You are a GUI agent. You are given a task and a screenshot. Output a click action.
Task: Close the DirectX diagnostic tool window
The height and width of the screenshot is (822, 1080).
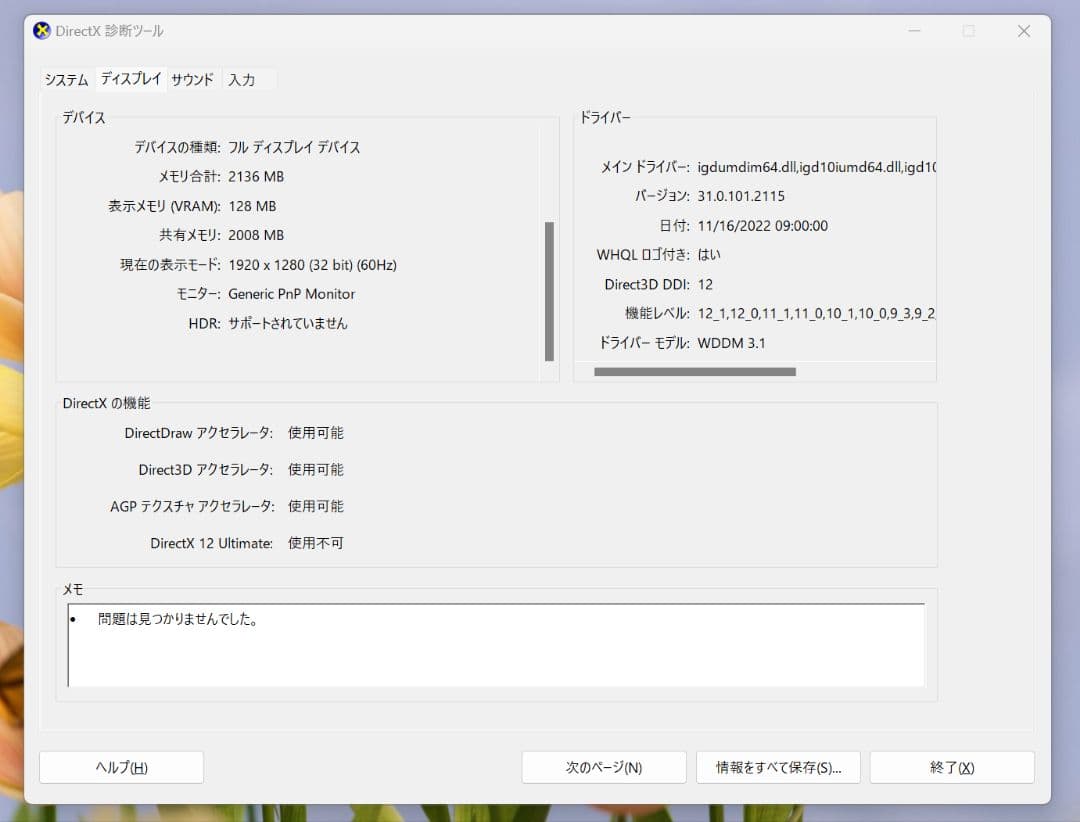pyautogui.click(x=1024, y=31)
